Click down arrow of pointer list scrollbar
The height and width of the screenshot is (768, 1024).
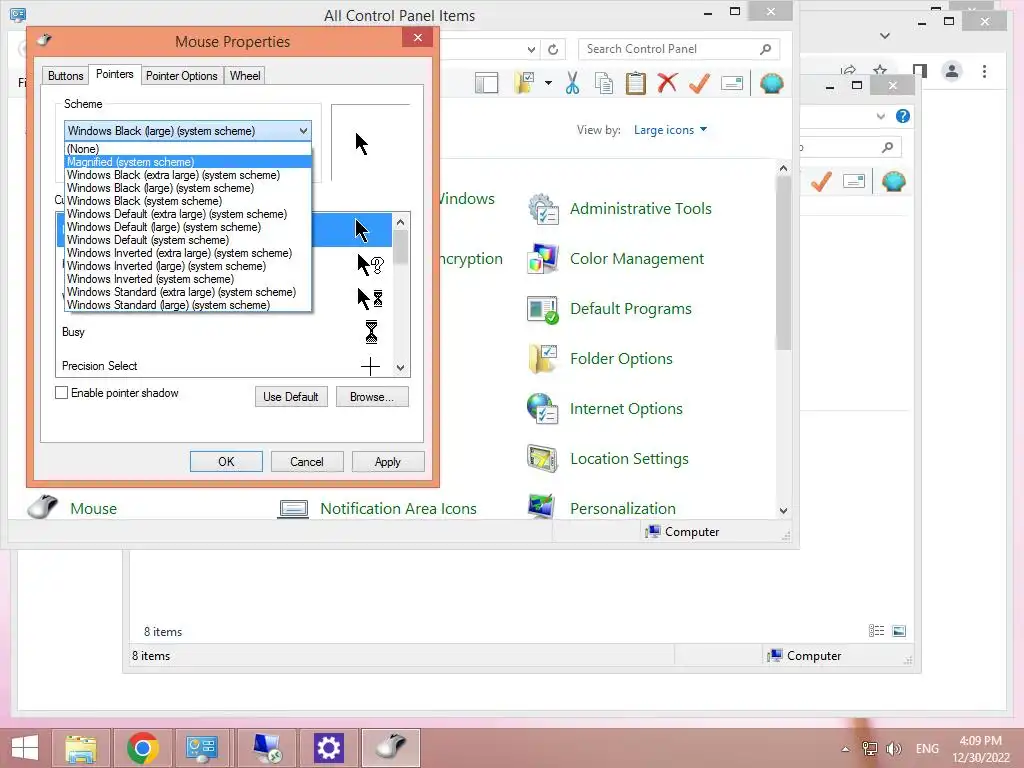click(400, 368)
